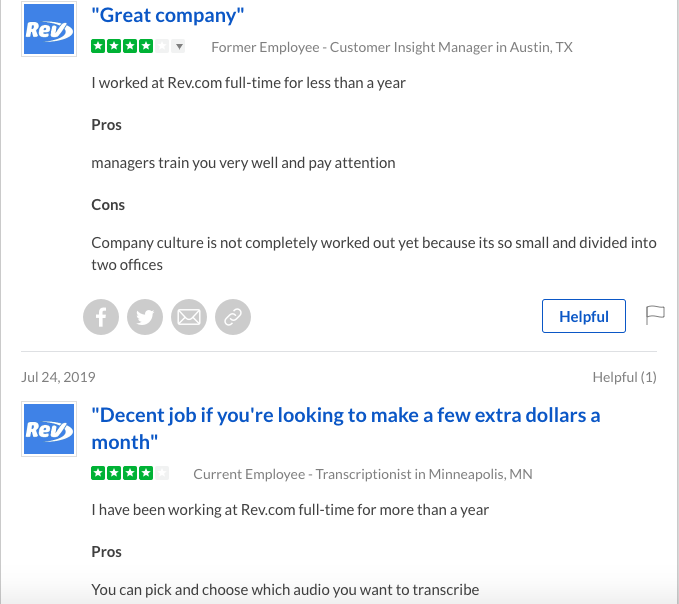Screen dimensions: 679x604
Task: Flag the Great company review
Action: click(655, 315)
